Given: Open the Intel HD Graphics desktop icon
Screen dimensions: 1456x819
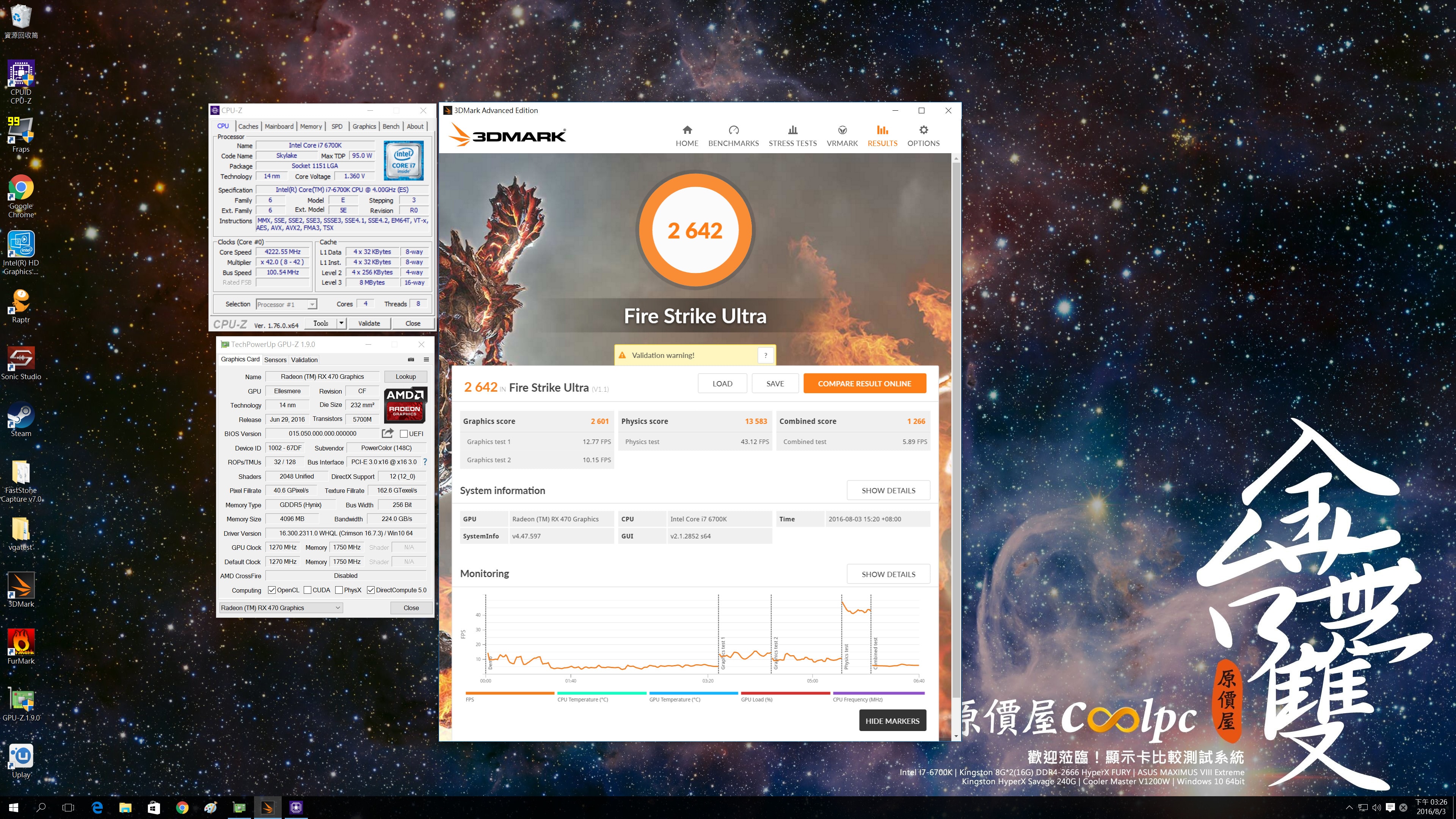Looking at the screenshot, I should tap(21, 253).
